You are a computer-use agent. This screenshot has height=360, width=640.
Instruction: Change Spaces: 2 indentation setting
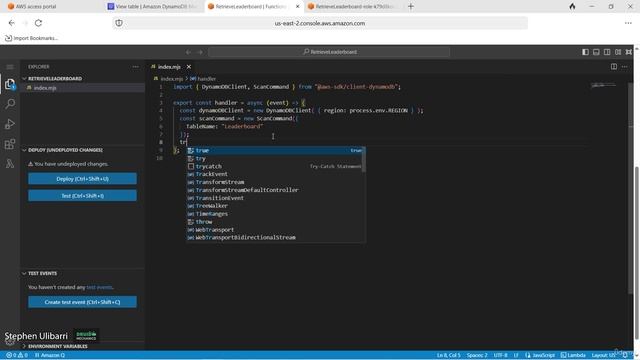click(477, 355)
